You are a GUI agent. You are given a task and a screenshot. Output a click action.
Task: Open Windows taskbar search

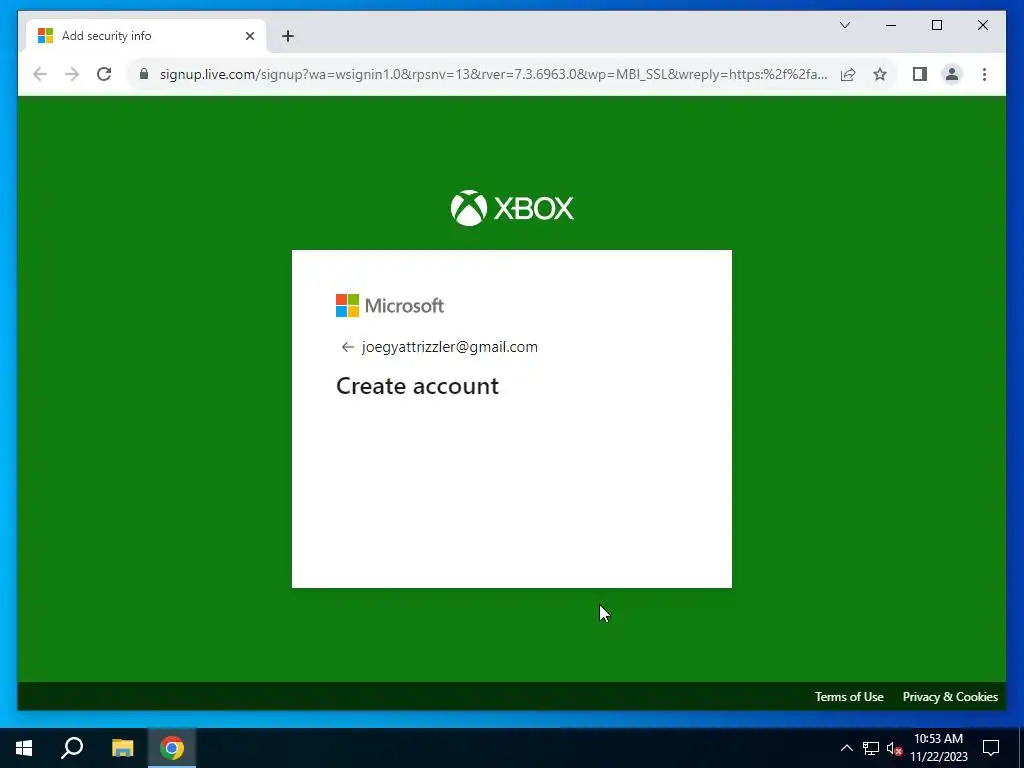(x=72, y=748)
